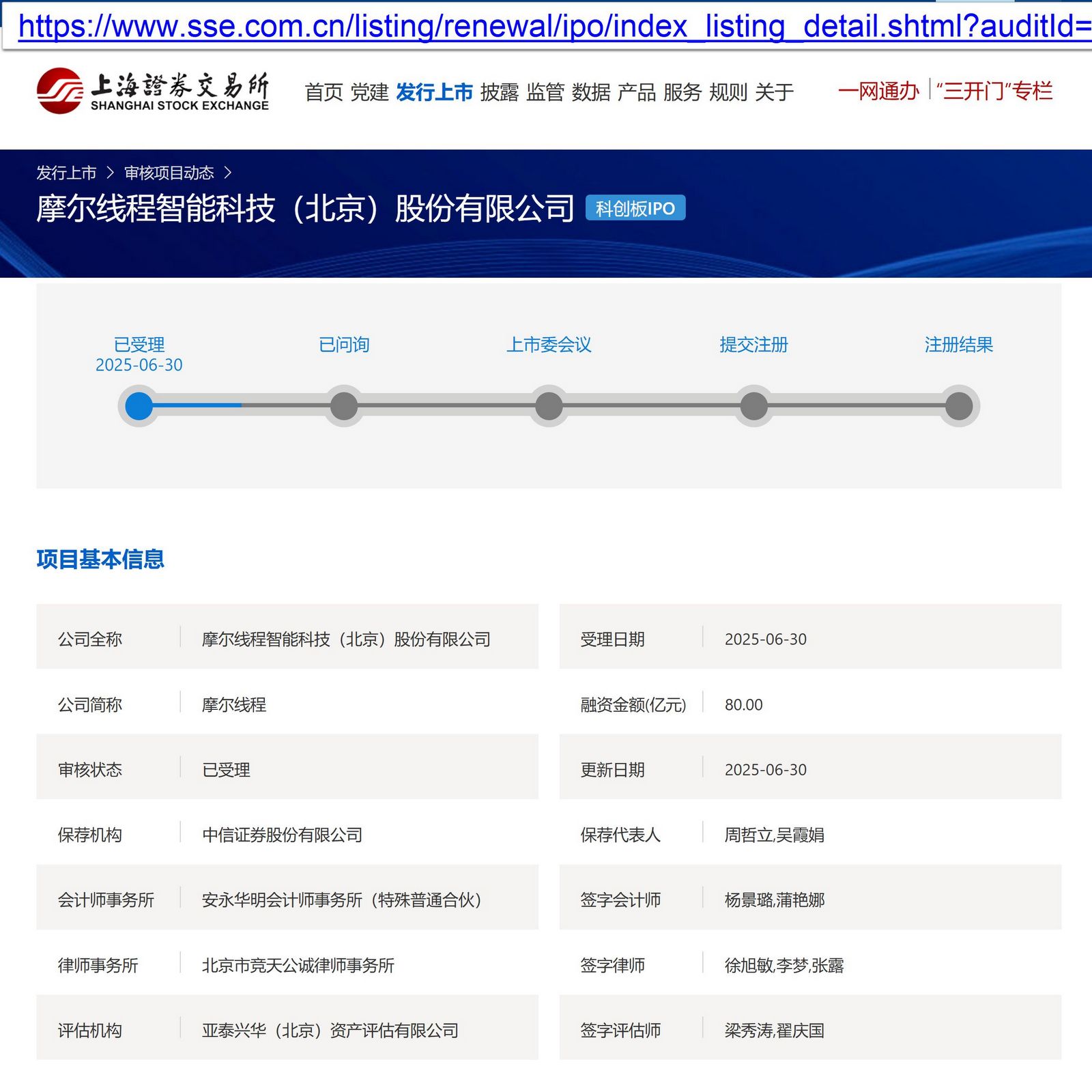The height and width of the screenshot is (1092, 1092).
Task: Open the 数据 menu
Action: [591, 92]
